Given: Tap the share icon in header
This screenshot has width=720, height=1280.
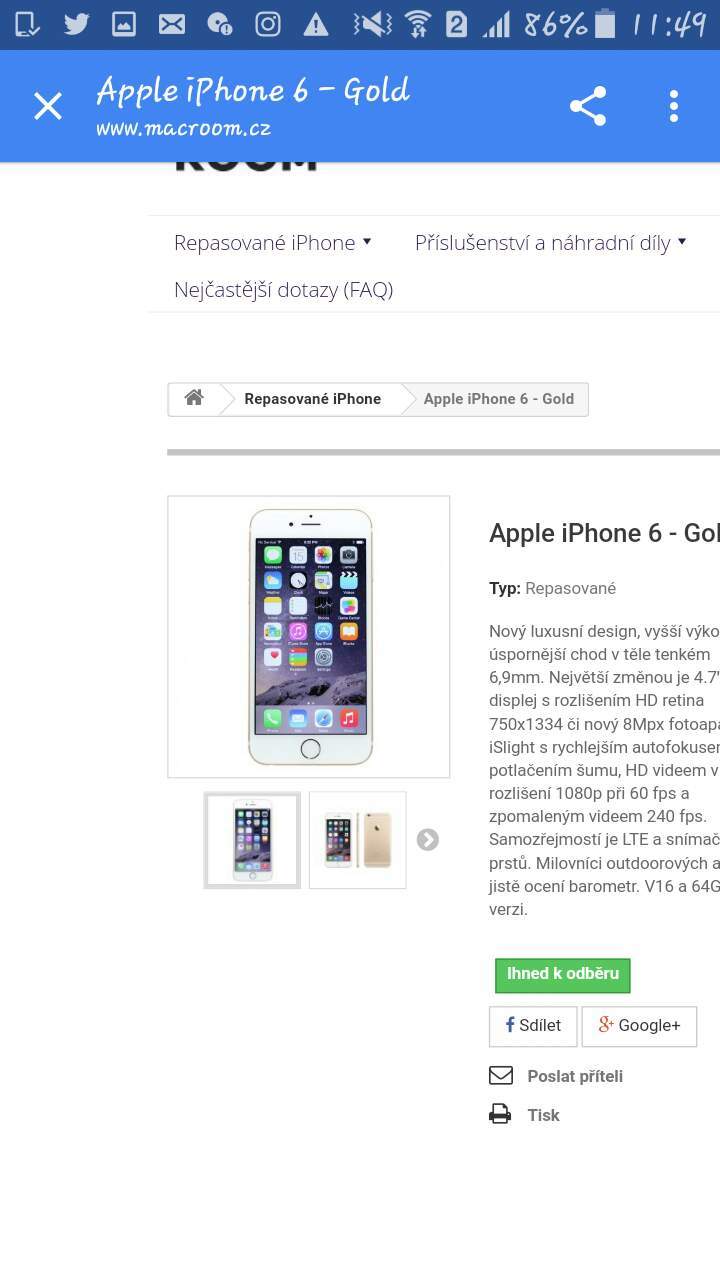Looking at the screenshot, I should [x=588, y=106].
